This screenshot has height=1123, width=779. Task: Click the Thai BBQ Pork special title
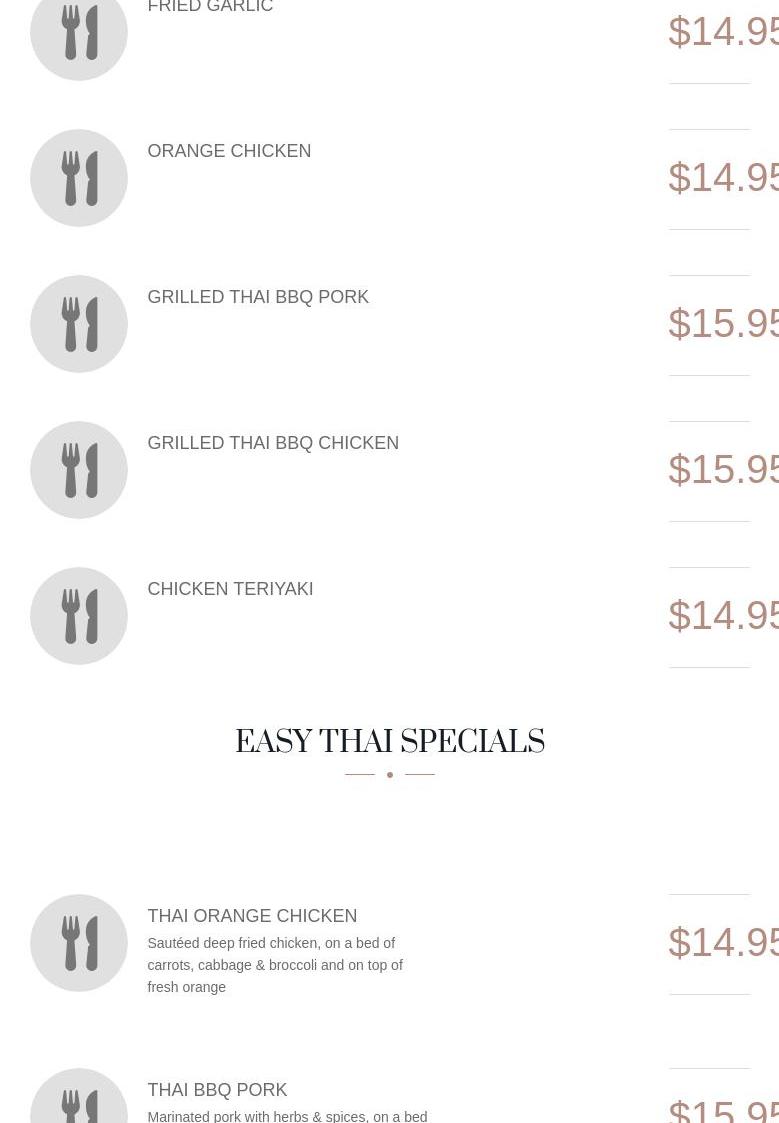pos(217,1090)
